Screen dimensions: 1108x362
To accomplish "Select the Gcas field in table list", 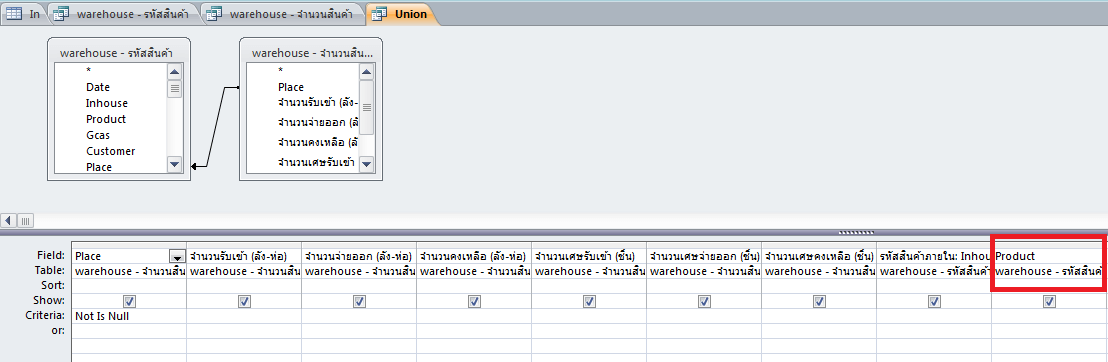I will pyautogui.click(x=98, y=135).
